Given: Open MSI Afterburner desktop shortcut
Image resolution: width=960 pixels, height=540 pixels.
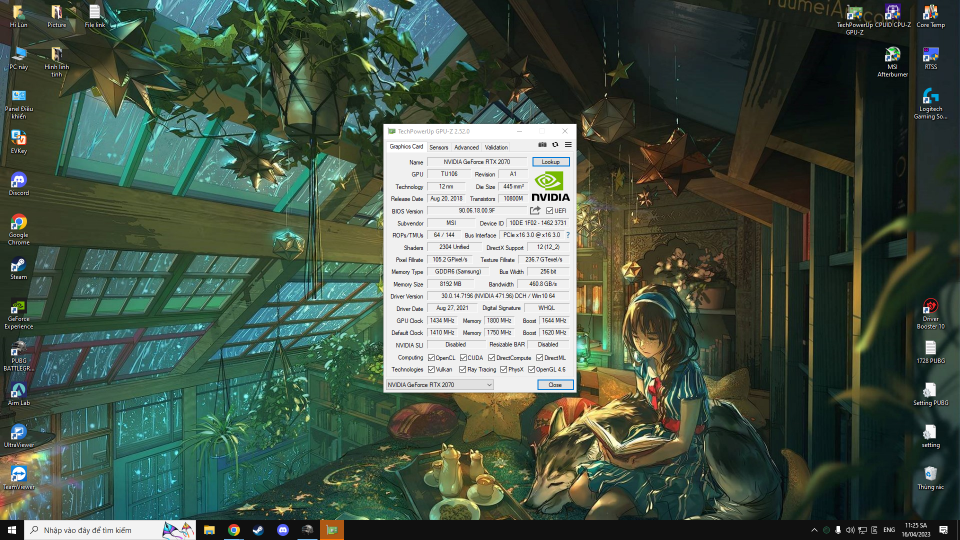Looking at the screenshot, I should [891, 59].
